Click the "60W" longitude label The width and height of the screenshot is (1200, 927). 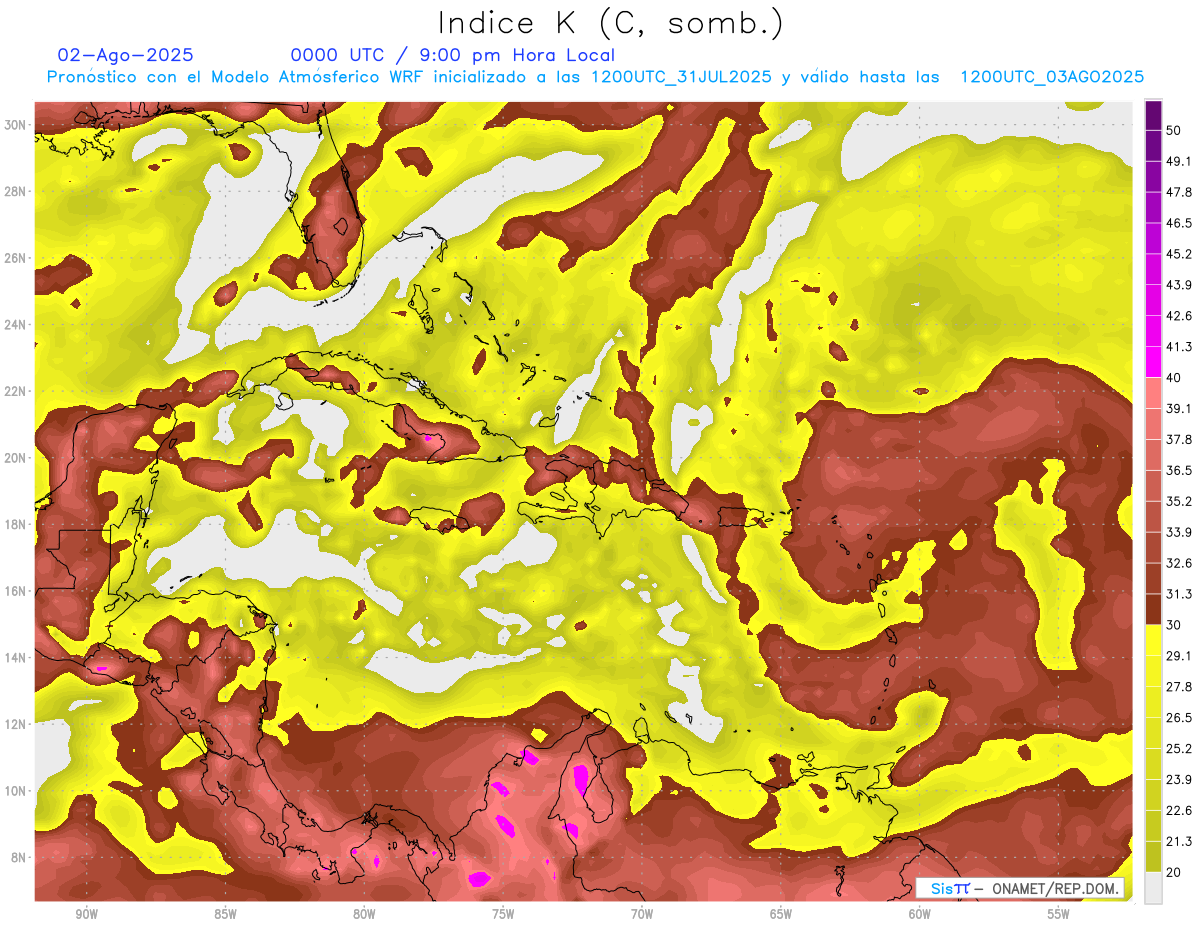point(920,914)
